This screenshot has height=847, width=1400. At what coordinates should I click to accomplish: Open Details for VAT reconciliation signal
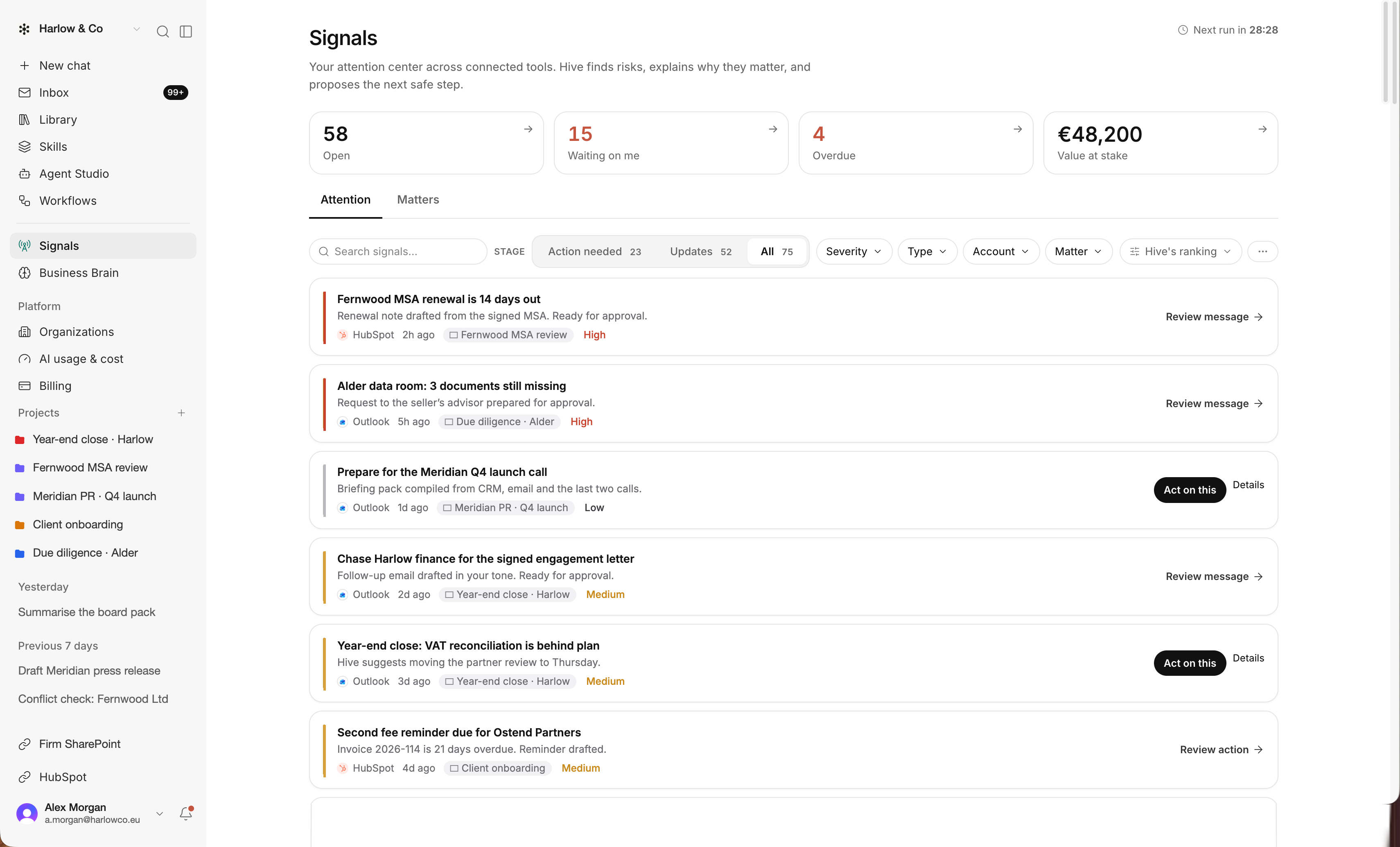pos(1248,658)
